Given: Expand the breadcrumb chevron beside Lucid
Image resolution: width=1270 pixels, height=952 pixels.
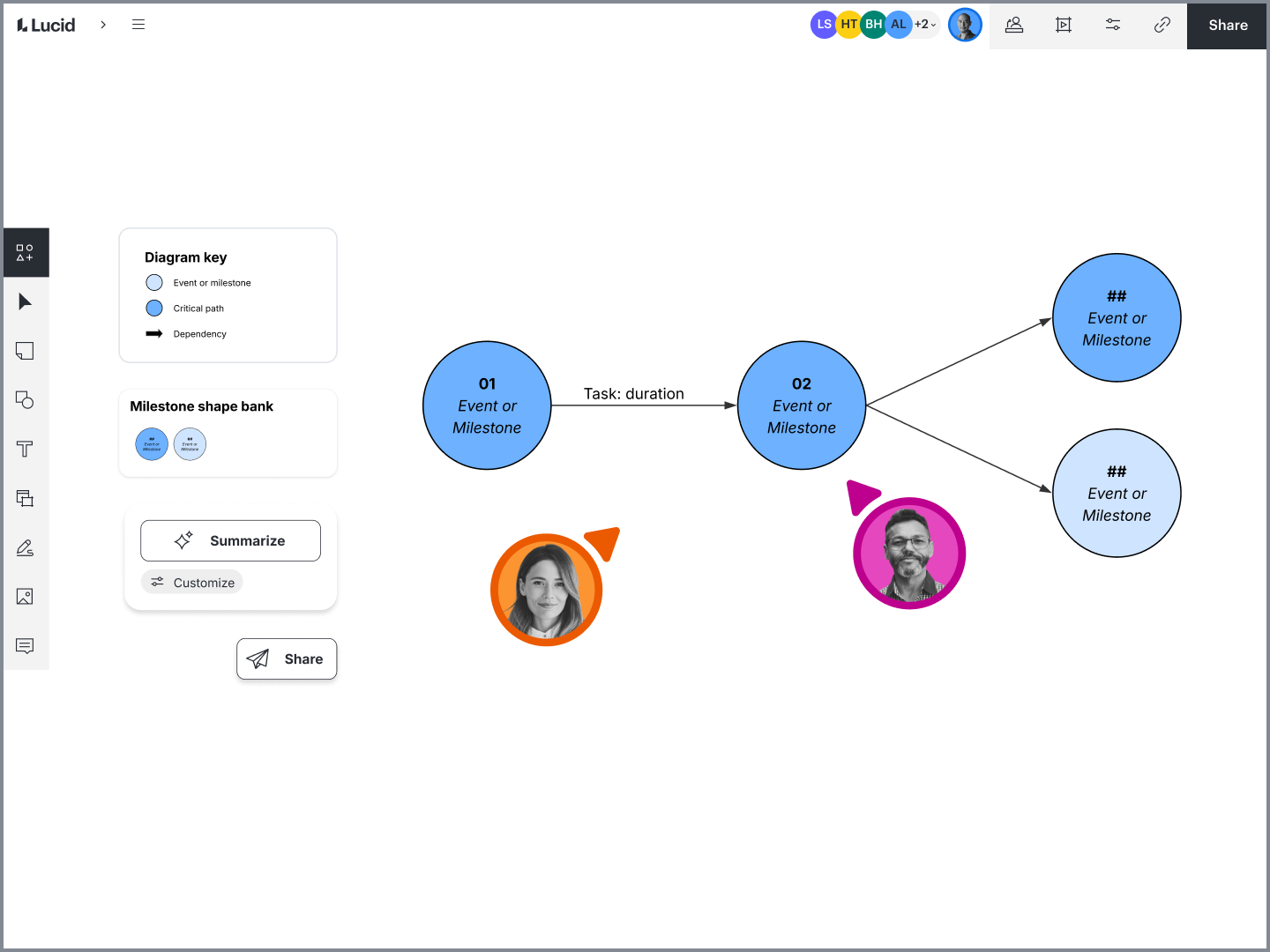Looking at the screenshot, I should point(103,25).
